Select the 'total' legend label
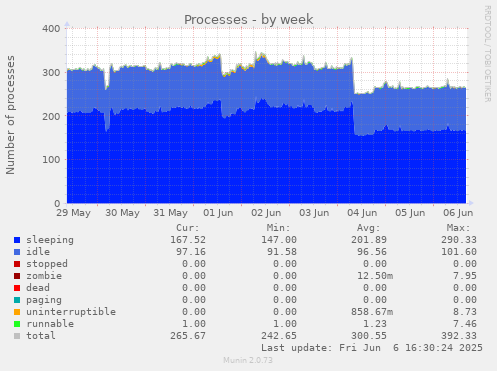Viewport: 497px width, 371px height. (x=41, y=336)
